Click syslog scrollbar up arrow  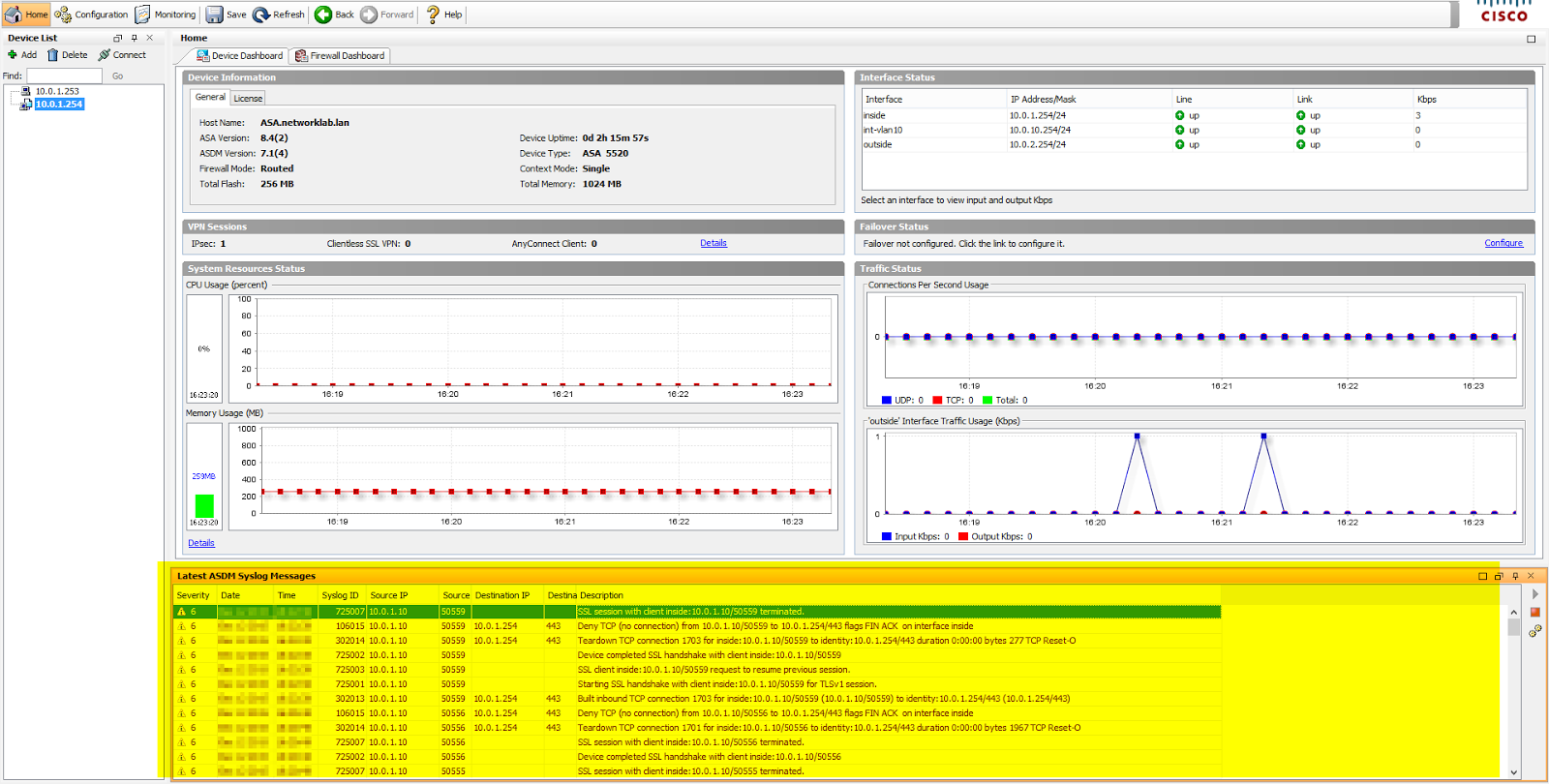pyautogui.click(x=1514, y=612)
